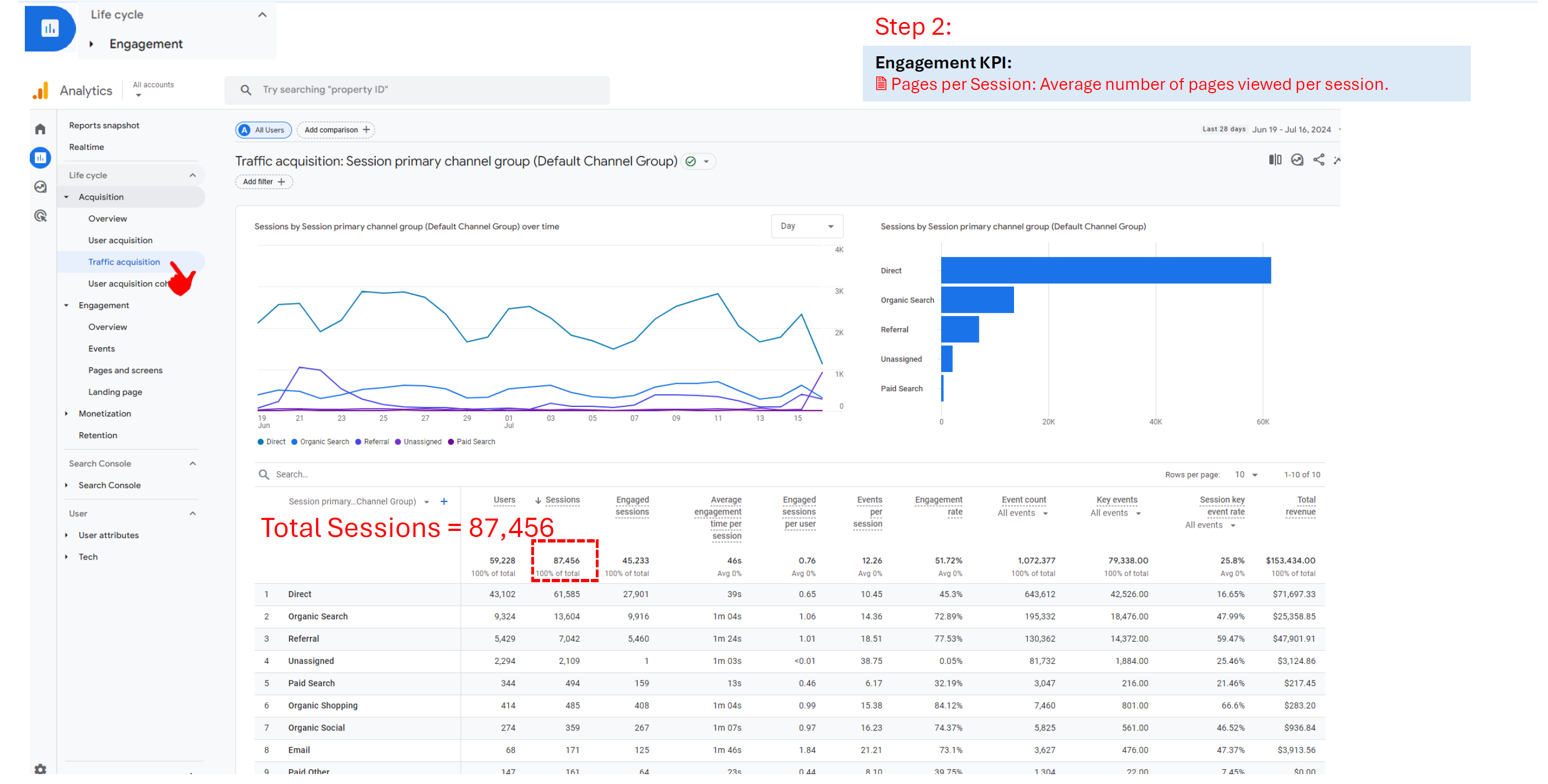Screen dimensions: 1548x784
Task: Click the search magnifier in table search
Action: [264, 474]
